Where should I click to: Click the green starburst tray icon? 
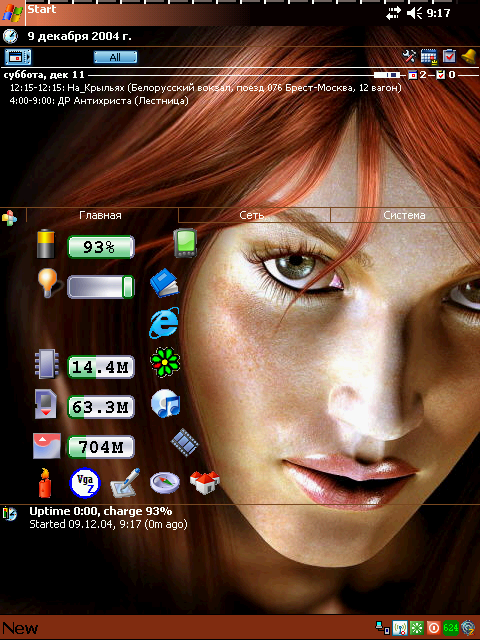pos(417,628)
